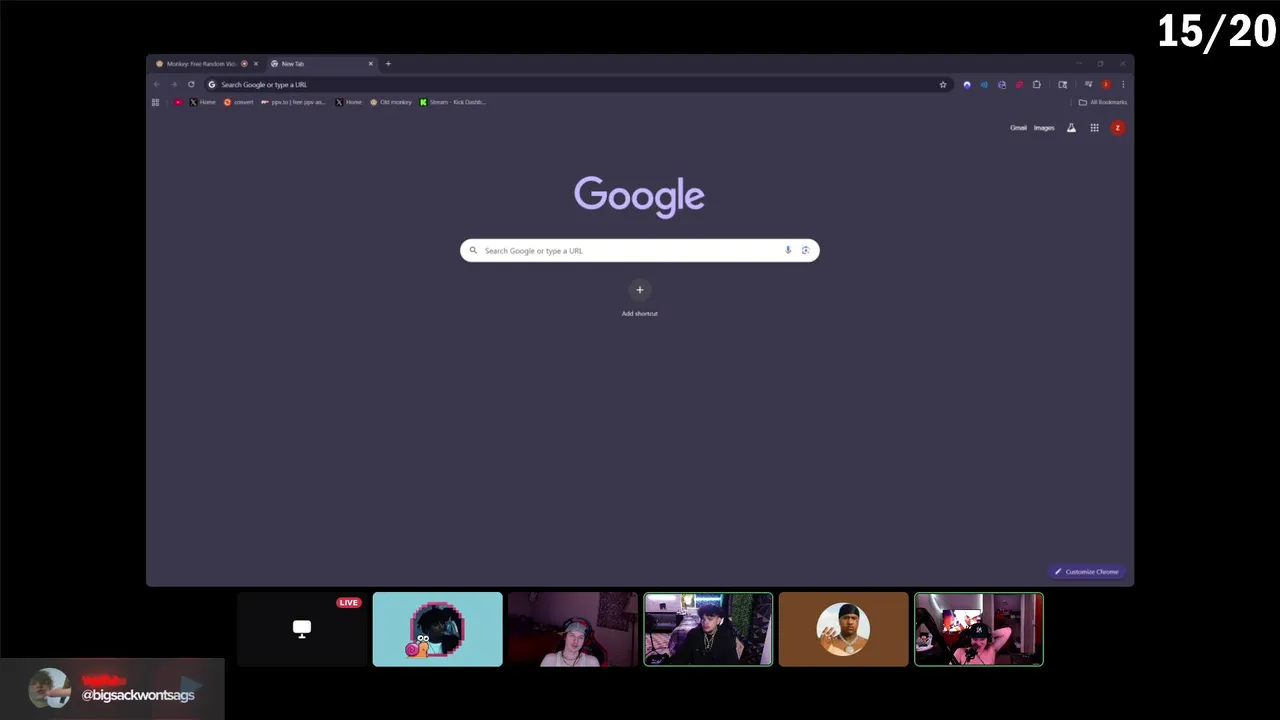Start voice search with microphone icon
This screenshot has width=1280, height=720.
788,251
